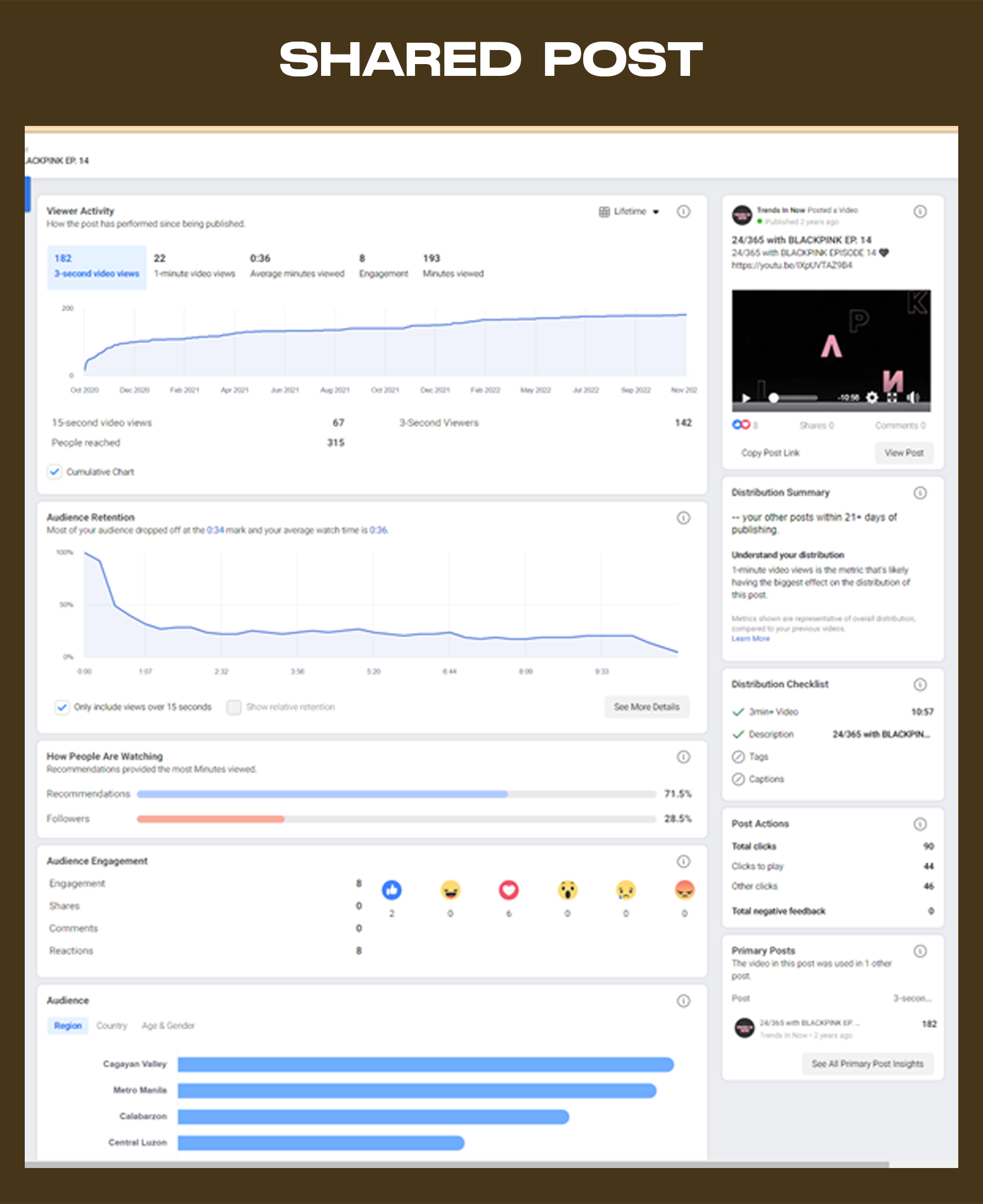983x1204 pixels.
Task: Click info icon on the video post card
Action: 920,212
